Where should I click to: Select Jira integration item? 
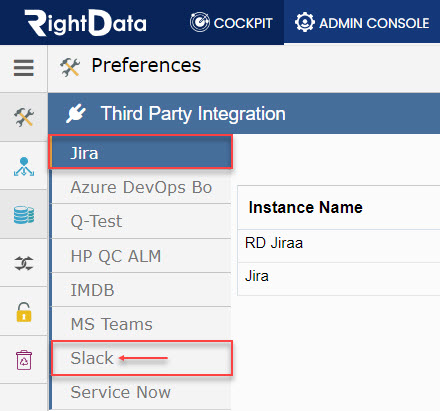[141, 152]
